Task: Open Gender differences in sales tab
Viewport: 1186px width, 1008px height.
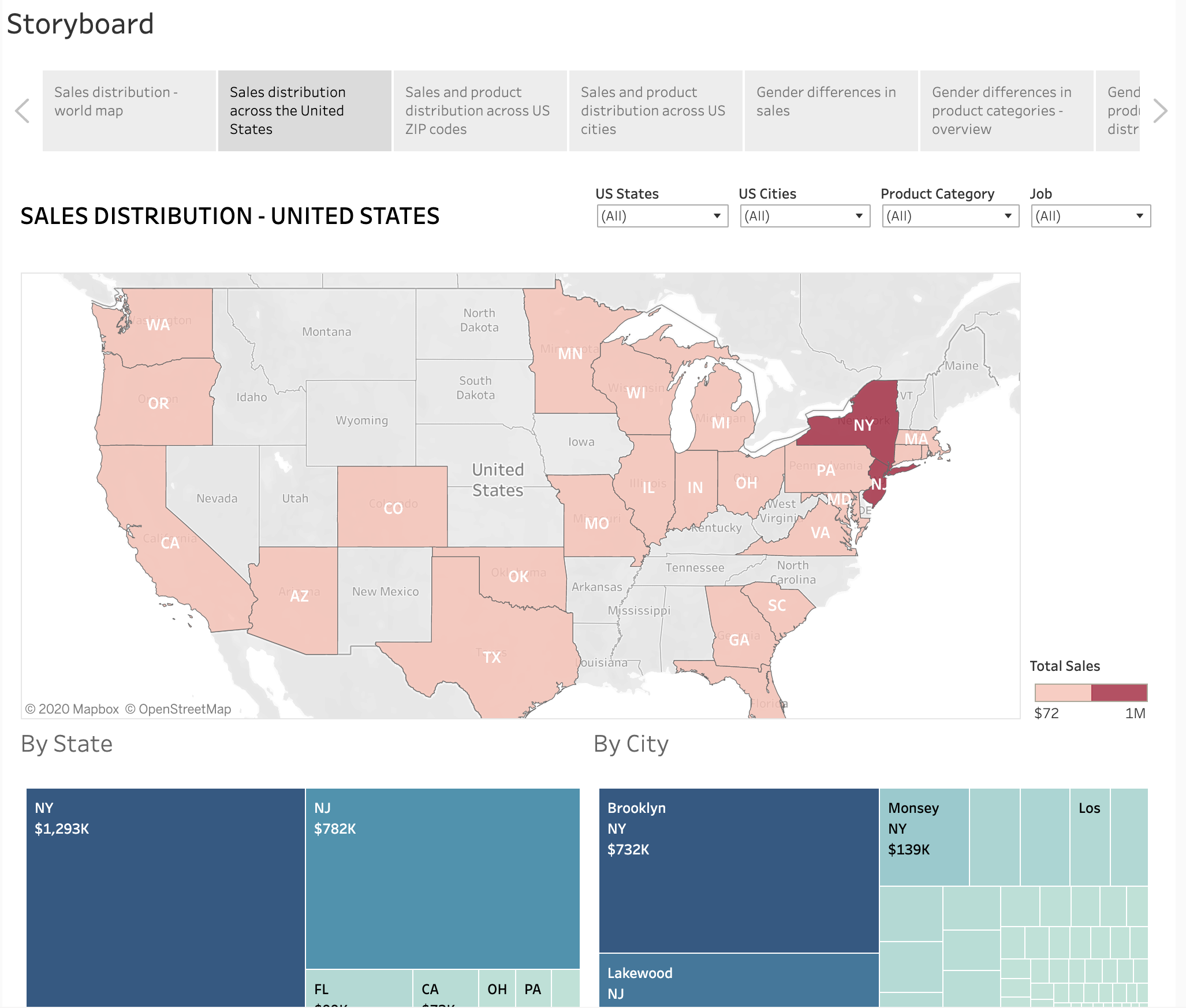Action: [830, 111]
